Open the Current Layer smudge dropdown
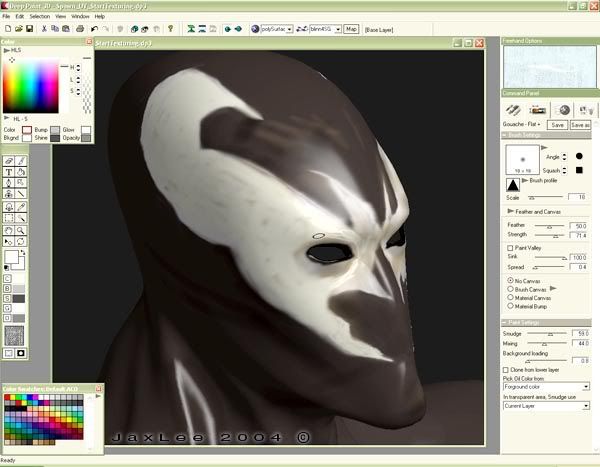This screenshot has height=467, width=600. pyautogui.click(x=586, y=406)
